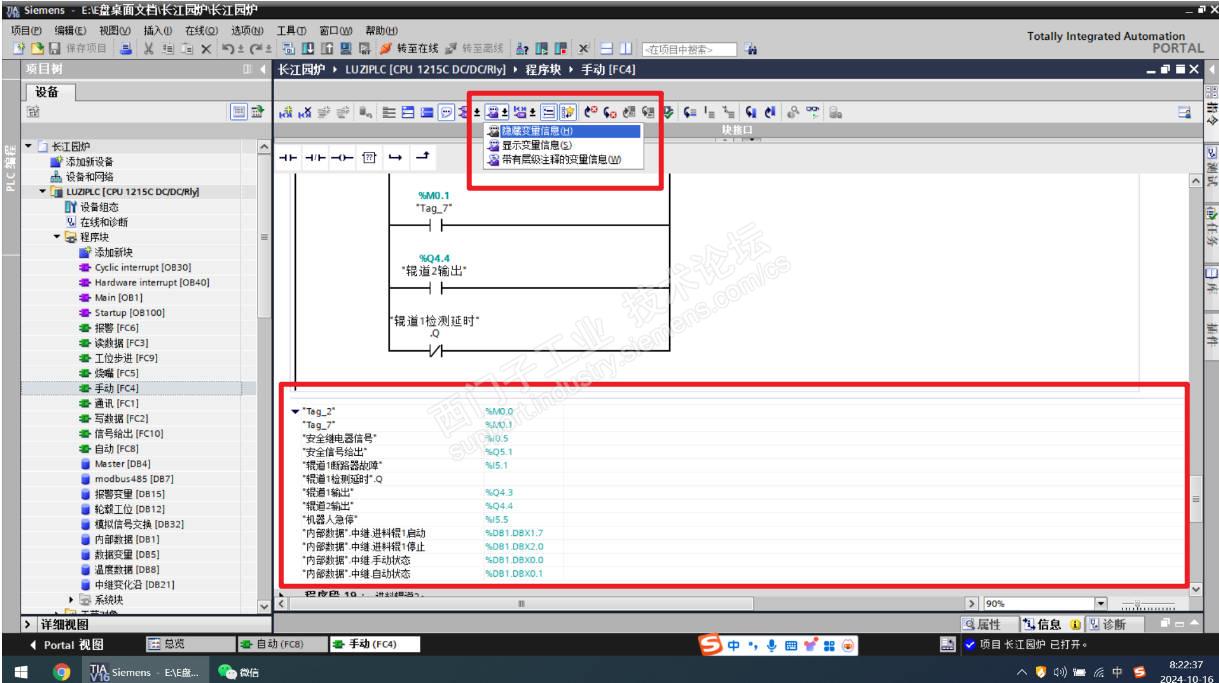Select 设备和网络 in project tree

click(x=88, y=176)
